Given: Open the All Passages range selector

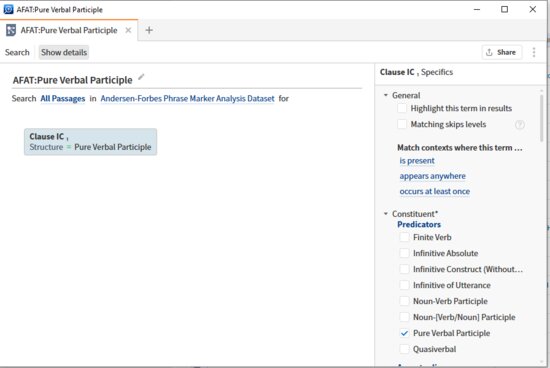Looking at the screenshot, I should (63, 99).
